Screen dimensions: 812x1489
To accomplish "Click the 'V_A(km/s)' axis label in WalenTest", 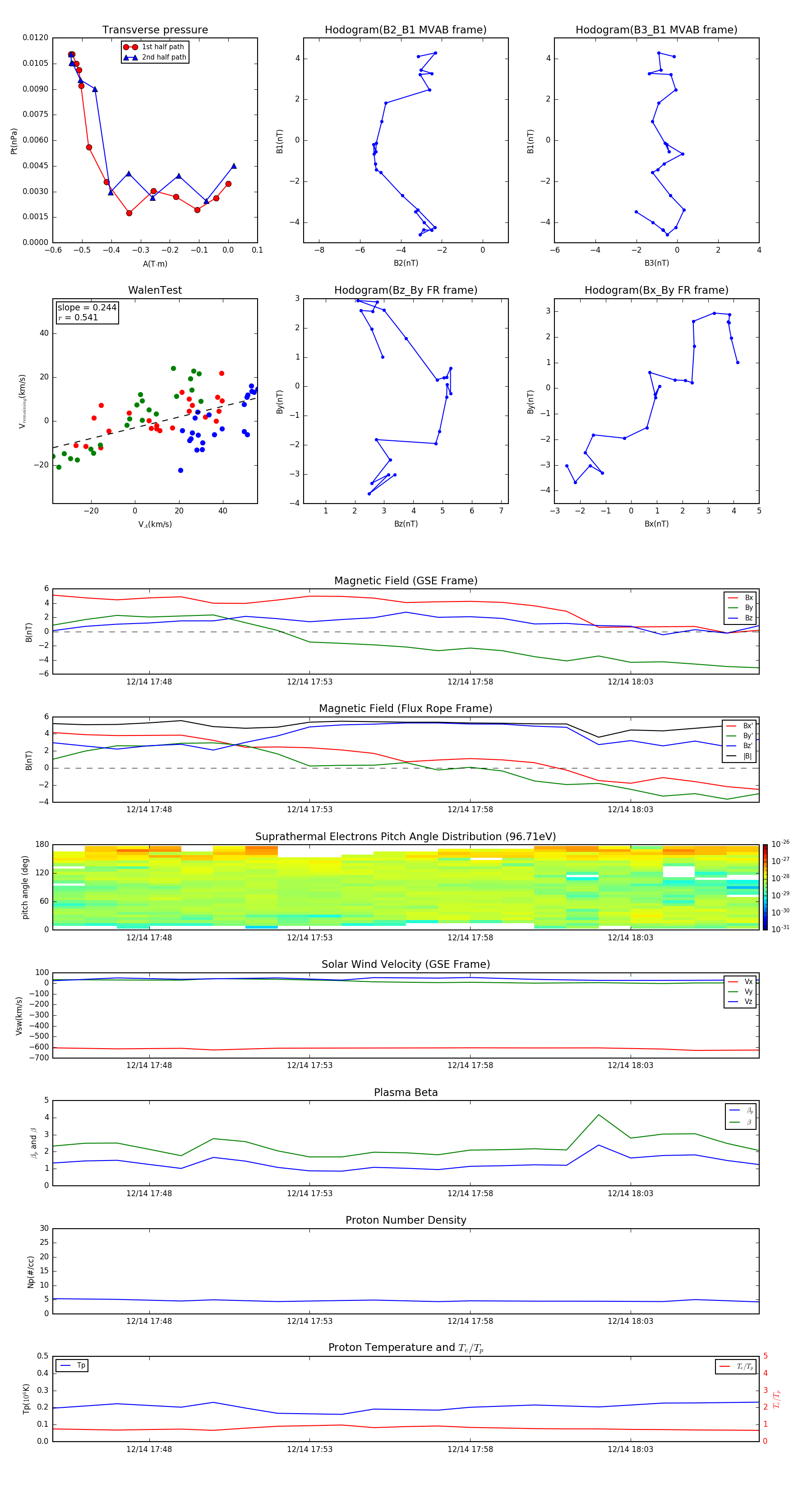I will click(x=155, y=524).
